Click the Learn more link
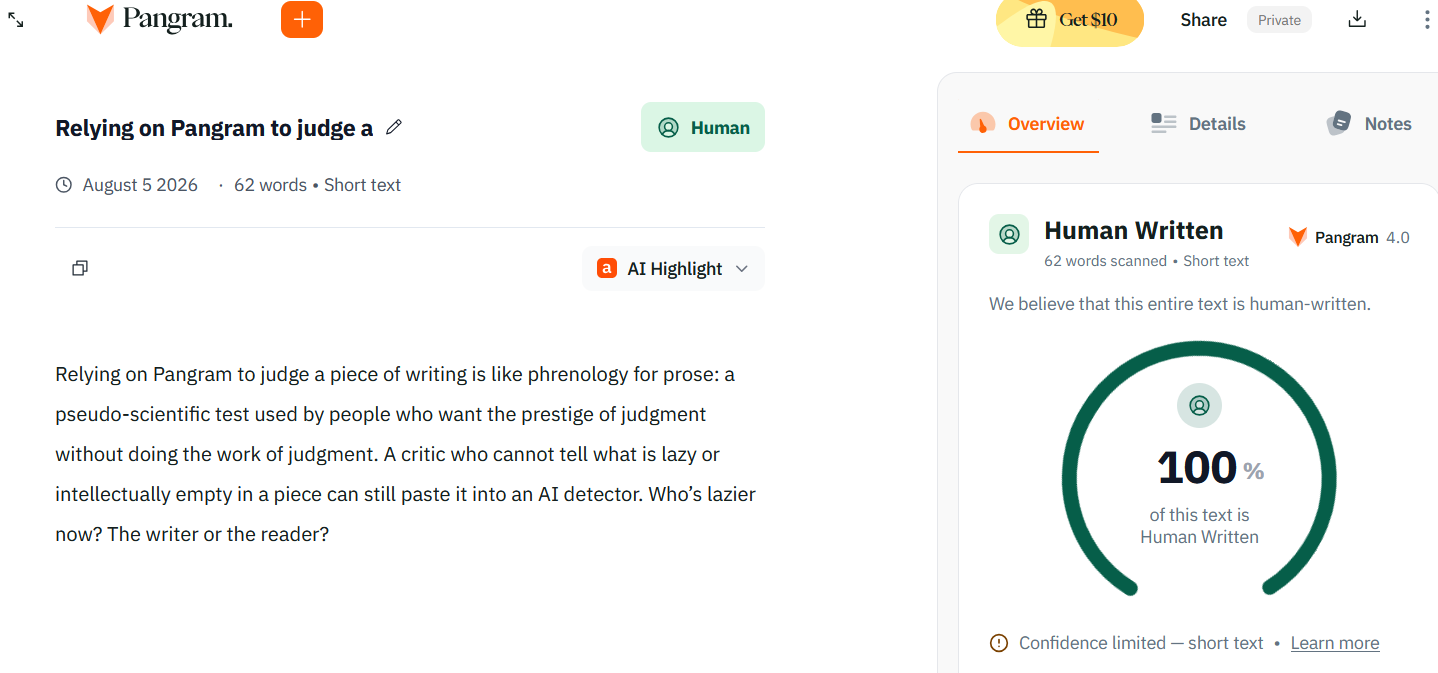 click(1335, 643)
